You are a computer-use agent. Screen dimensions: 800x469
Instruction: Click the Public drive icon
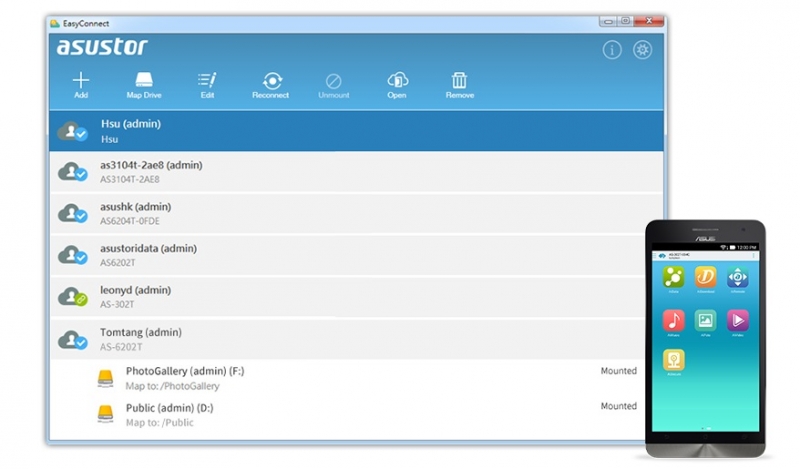(106, 413)
